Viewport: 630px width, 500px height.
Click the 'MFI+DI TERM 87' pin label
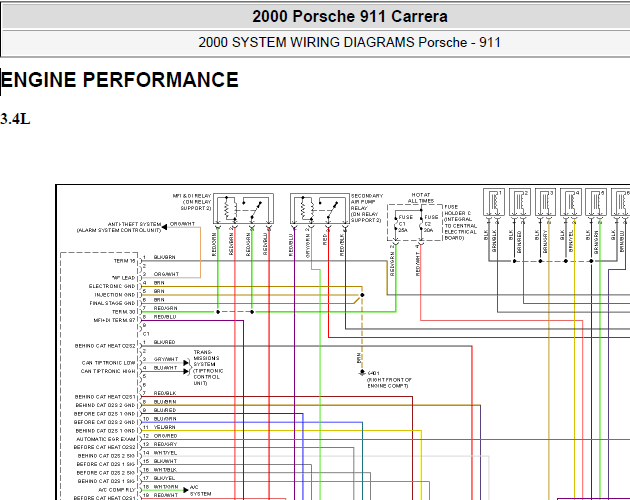[x=115, y=320]
